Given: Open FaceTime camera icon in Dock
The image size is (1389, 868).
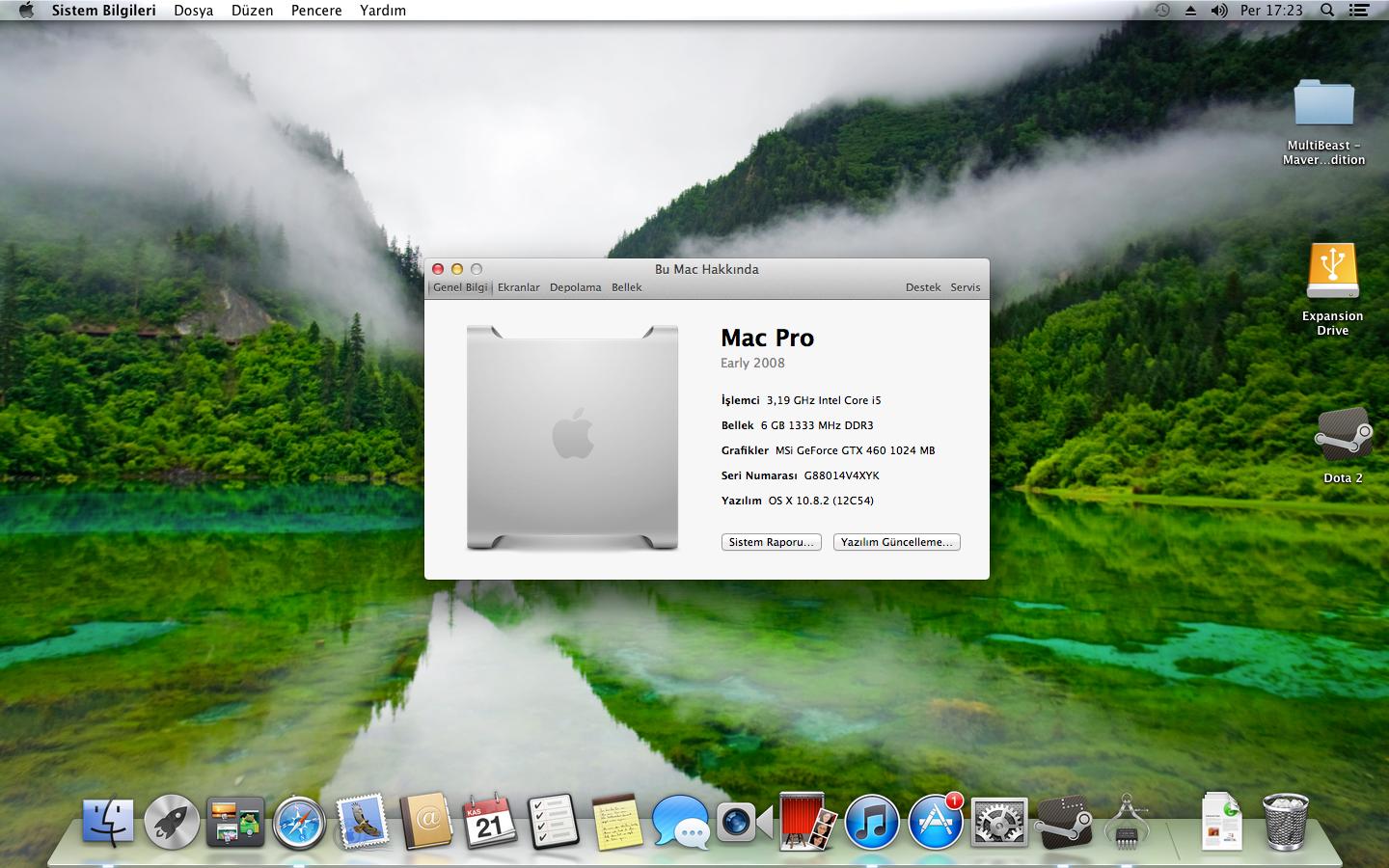Looking at the screenshot, I should coord(744,822).
